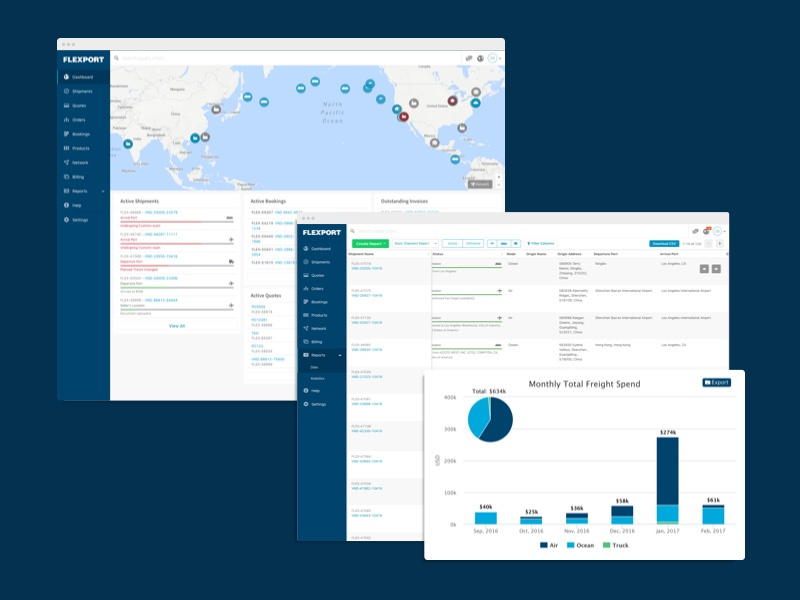The image size is (800, 600).
Task: Open the user avatar menu in the reports window
Action: pyautogui.click(x=719, y=231)
